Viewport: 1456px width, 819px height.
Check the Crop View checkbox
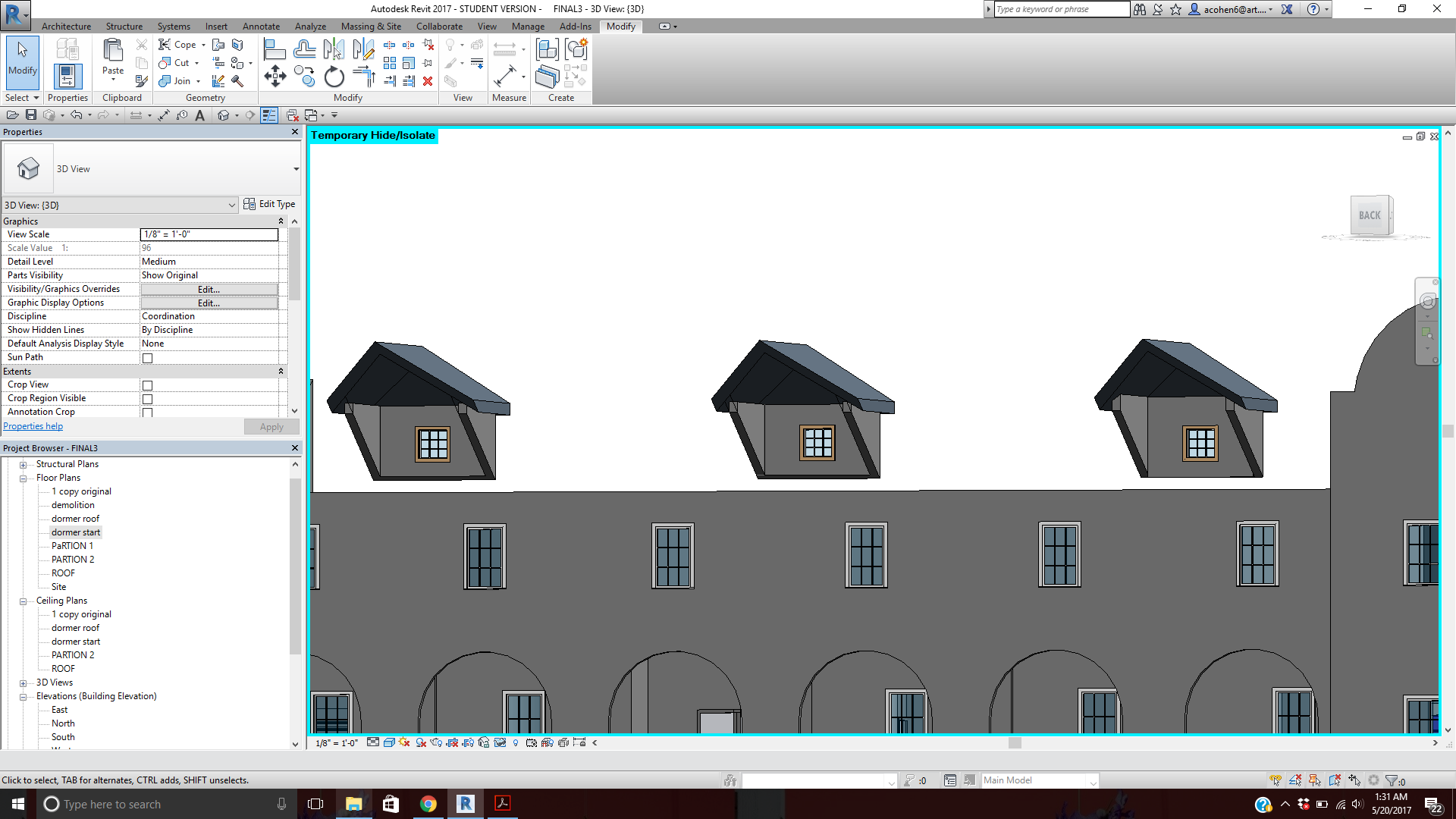click(148, 385)
